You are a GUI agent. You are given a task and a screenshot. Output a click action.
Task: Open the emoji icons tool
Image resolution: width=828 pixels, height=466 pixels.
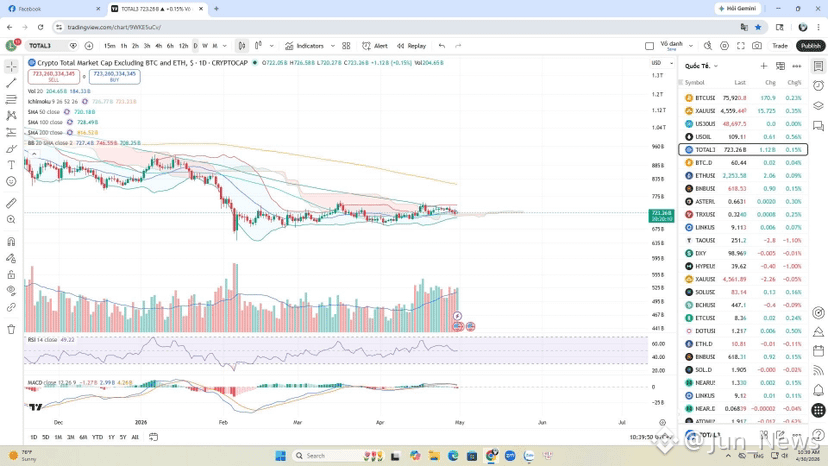tap(11, 181)
